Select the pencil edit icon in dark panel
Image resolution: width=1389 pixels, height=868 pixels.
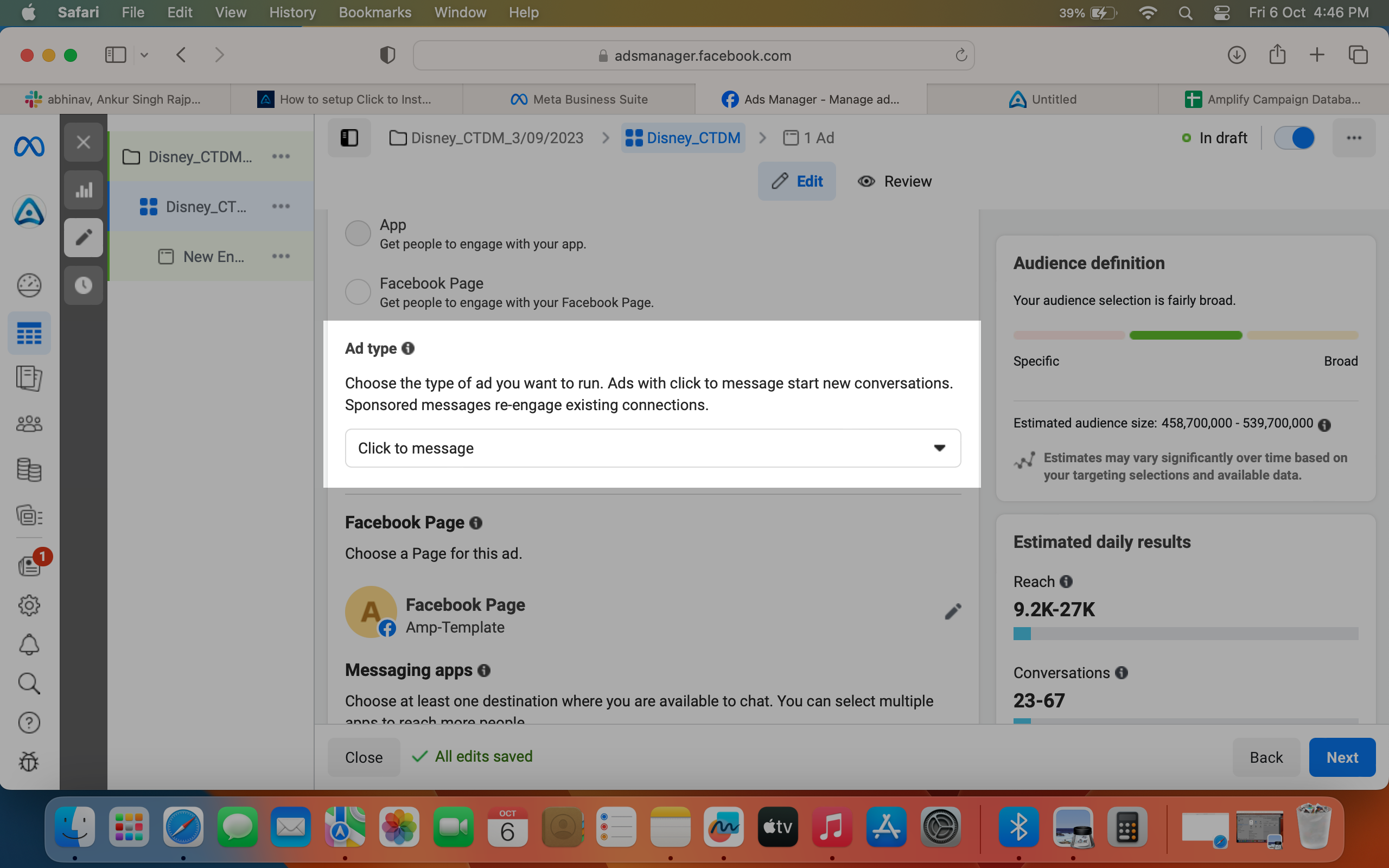(84, 238)
